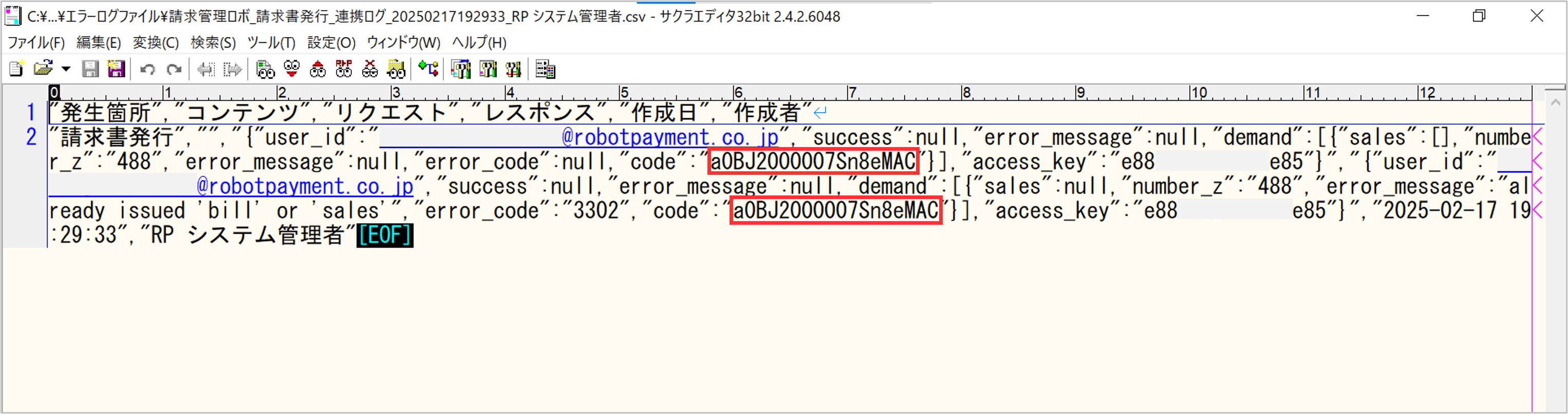The height and width of the screenshot is (414, 1568).
Task: Open the Replace dialog icon
Action: click(344, 69)
